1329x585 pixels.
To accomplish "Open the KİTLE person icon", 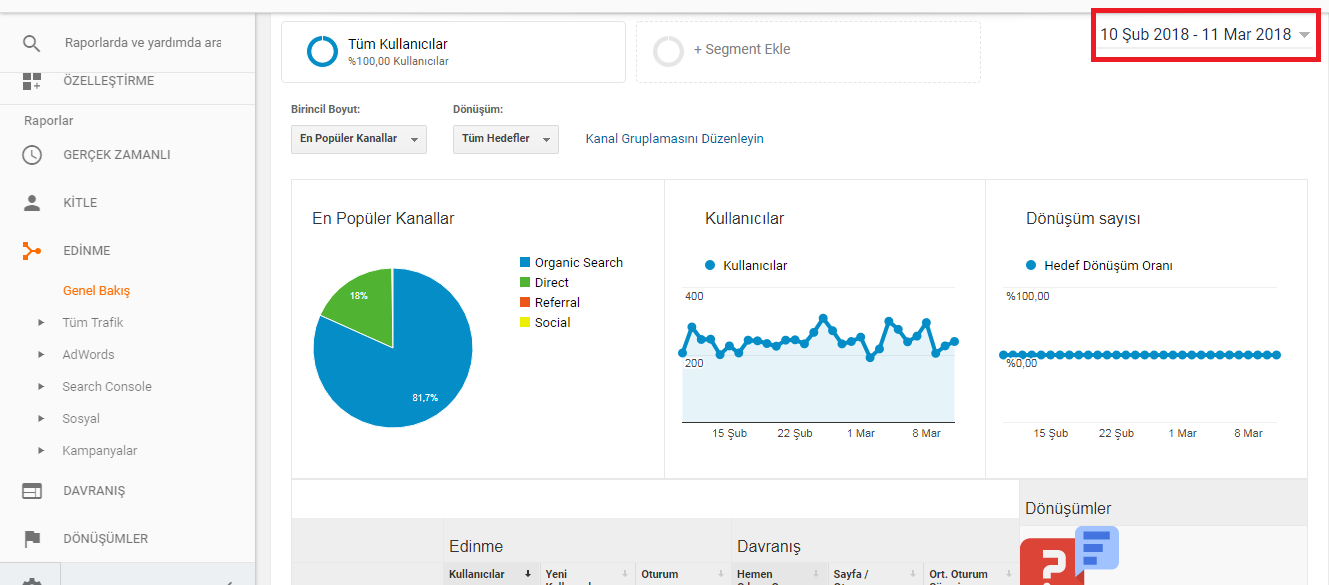I will coord(32,203).
